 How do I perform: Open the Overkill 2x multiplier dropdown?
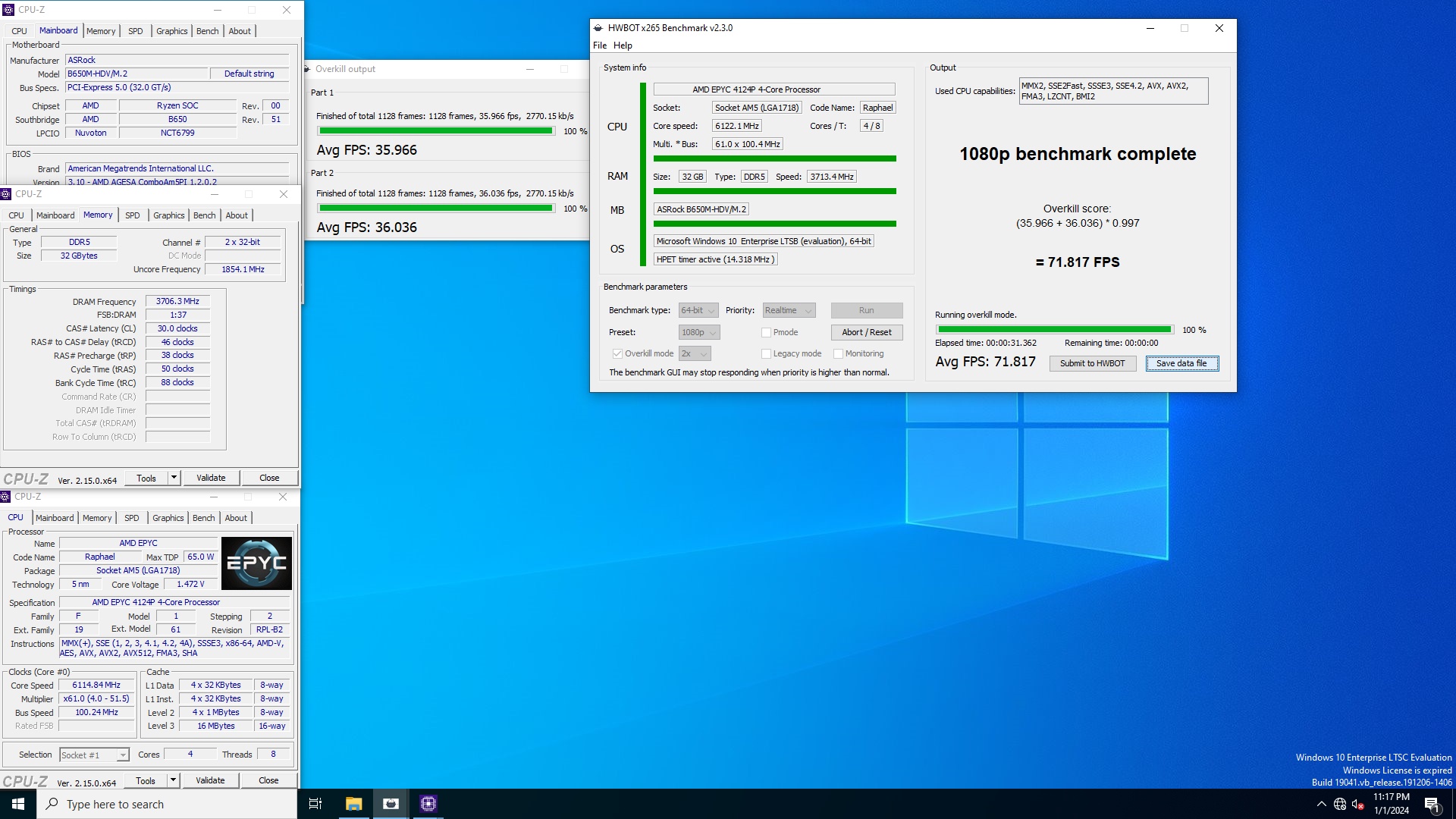coord(695,353)
